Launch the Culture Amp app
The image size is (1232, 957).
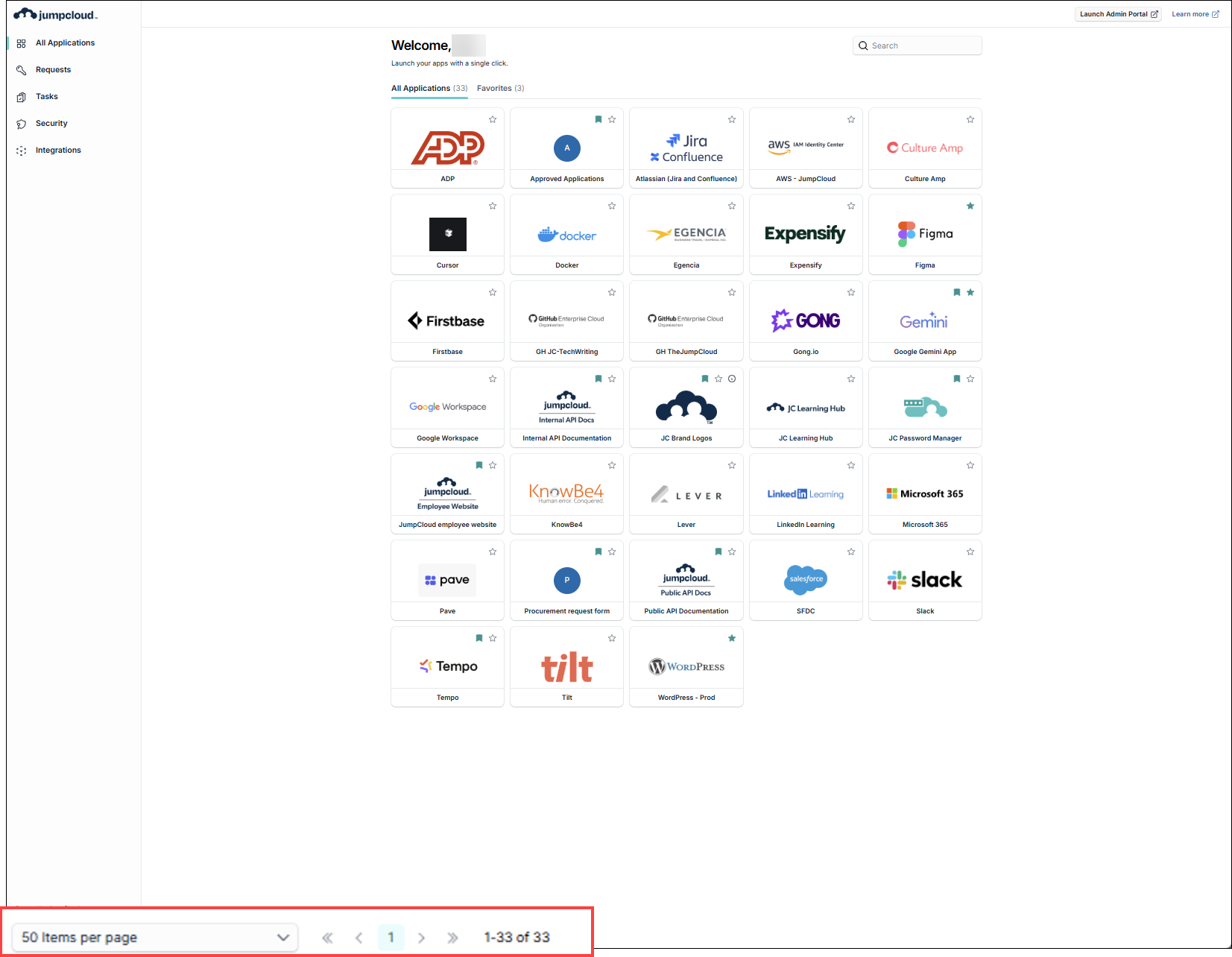click(x=925, y=148)
